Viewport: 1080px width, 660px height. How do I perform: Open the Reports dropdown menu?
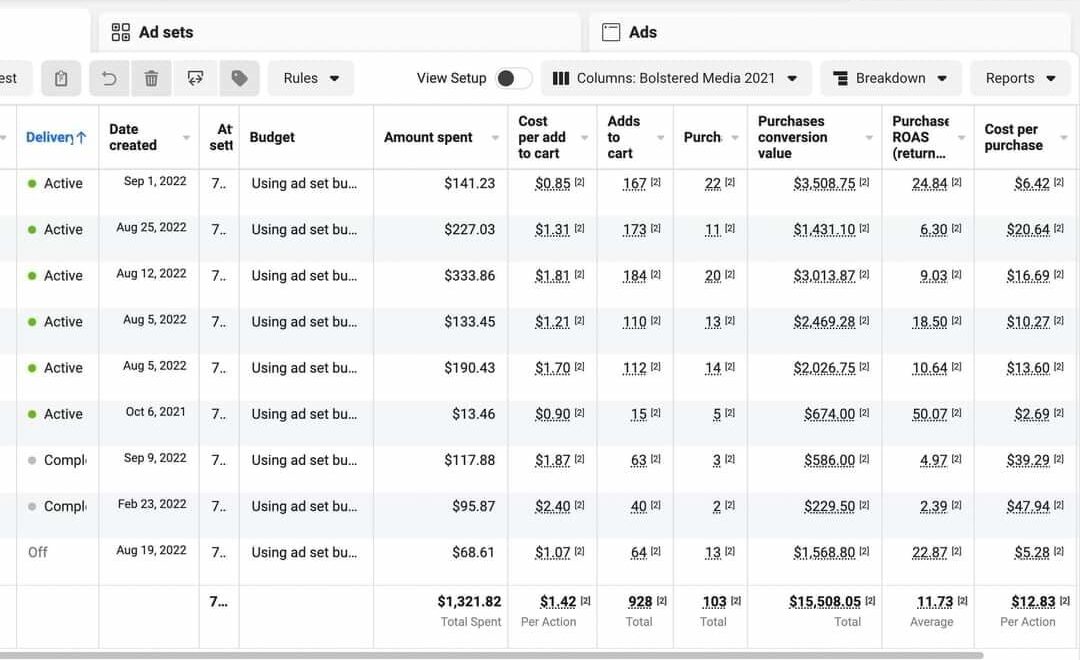tap(1020, 78)
